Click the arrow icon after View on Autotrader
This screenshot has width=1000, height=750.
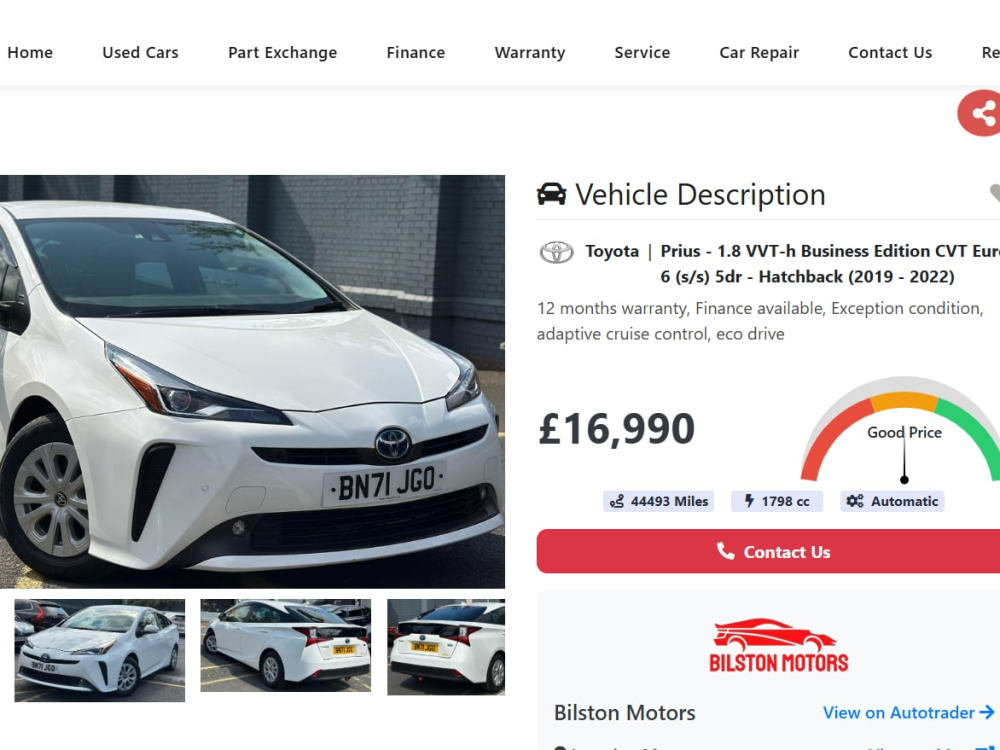[x=987, y=712]
